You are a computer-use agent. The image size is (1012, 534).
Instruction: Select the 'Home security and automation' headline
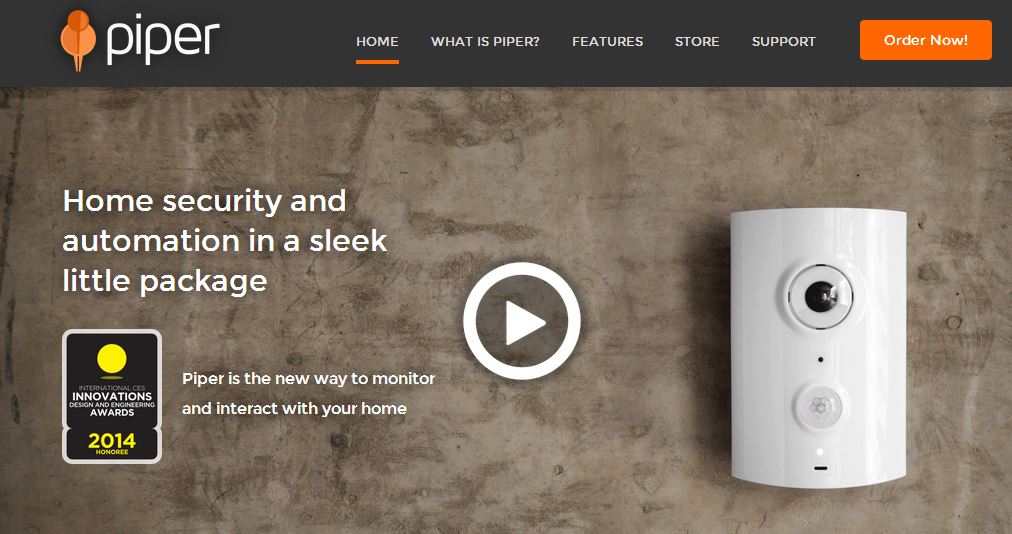(x=225, y=241)
